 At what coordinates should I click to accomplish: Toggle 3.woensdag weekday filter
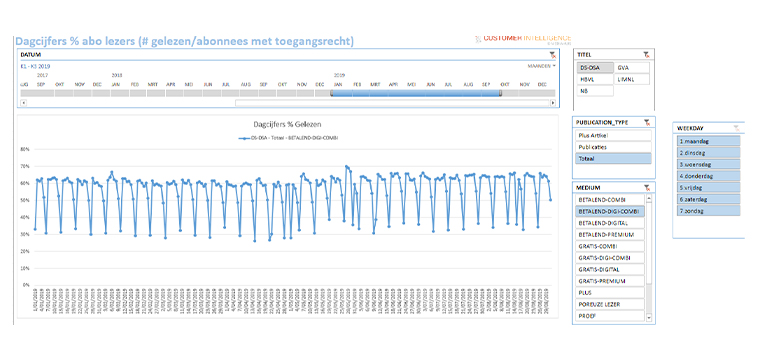[708, 164]
